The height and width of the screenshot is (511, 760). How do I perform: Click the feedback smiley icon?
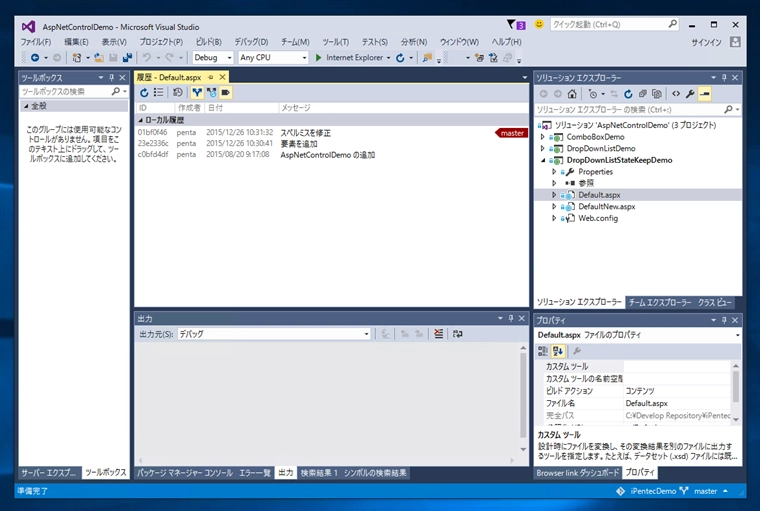click(539, 24)
